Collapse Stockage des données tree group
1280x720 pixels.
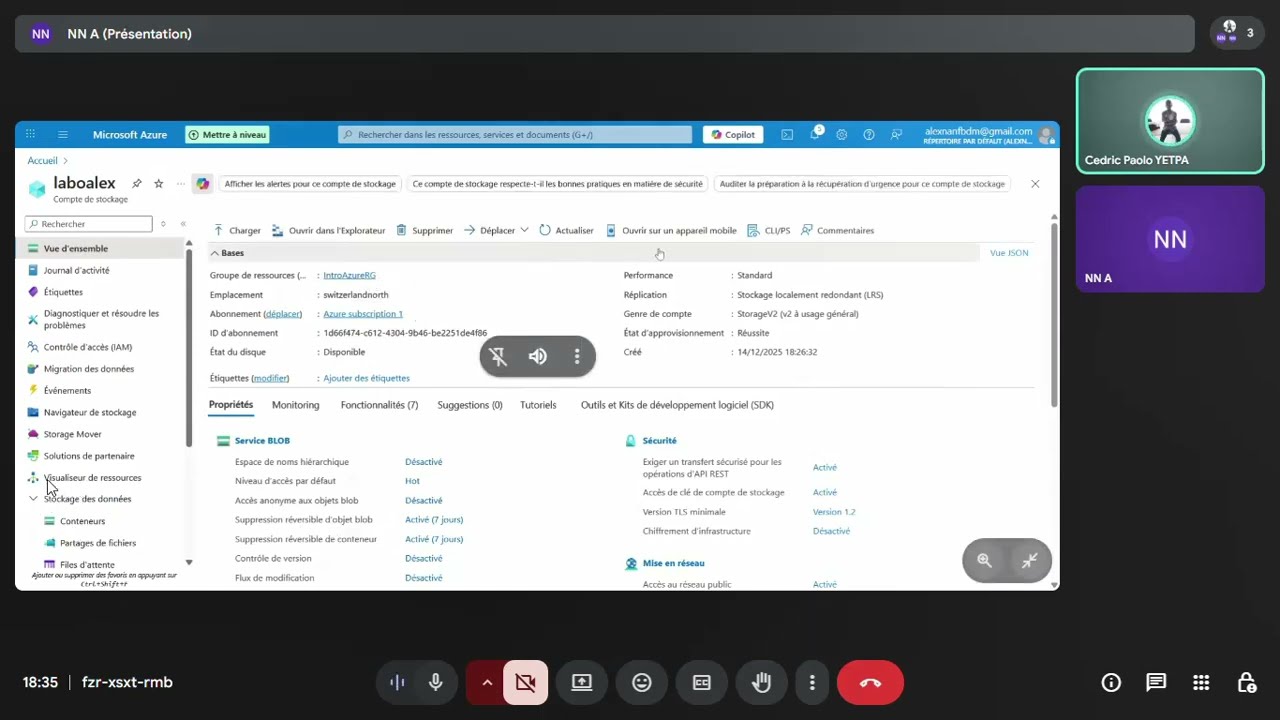(33, 498)
